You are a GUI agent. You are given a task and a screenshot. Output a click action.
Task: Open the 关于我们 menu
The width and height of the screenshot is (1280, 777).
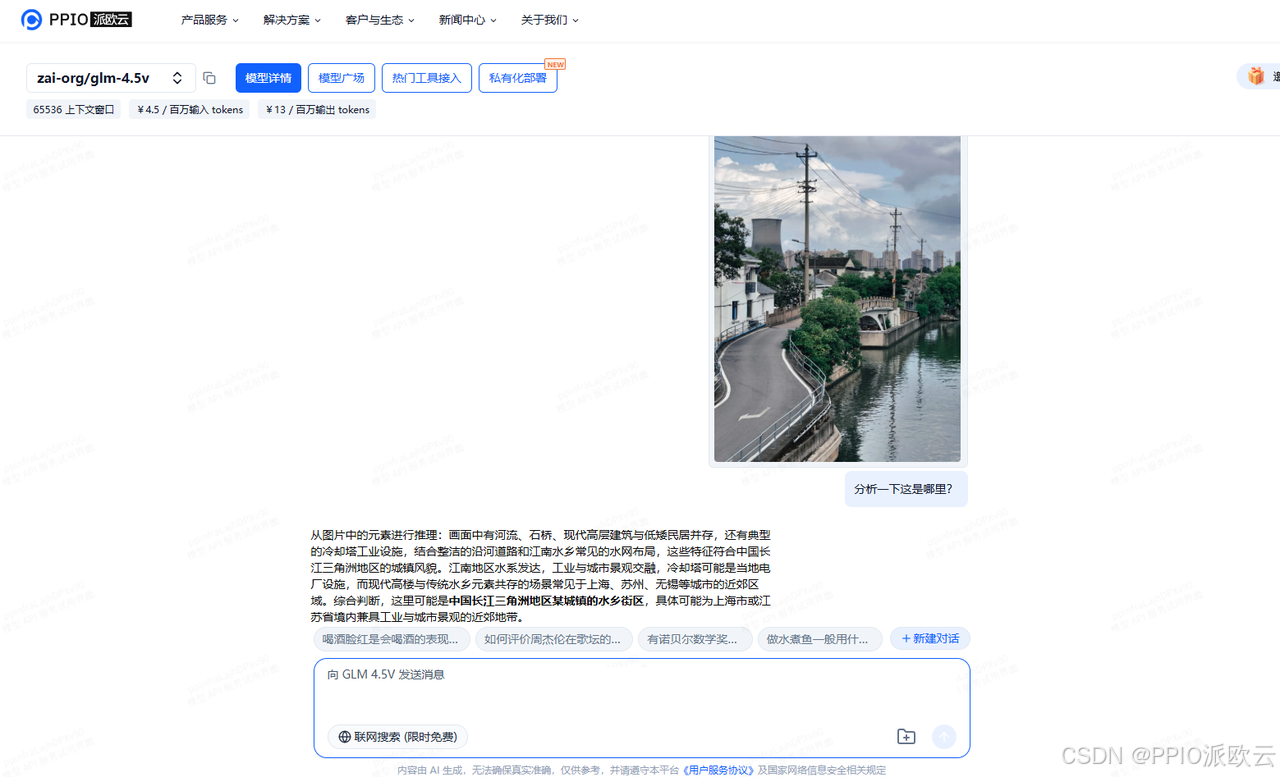click(x=550, y=20)
